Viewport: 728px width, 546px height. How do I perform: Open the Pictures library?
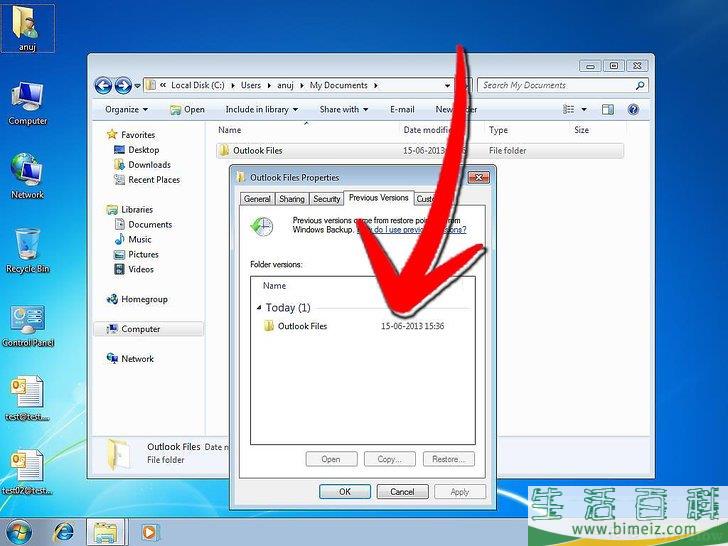(136, 254)
